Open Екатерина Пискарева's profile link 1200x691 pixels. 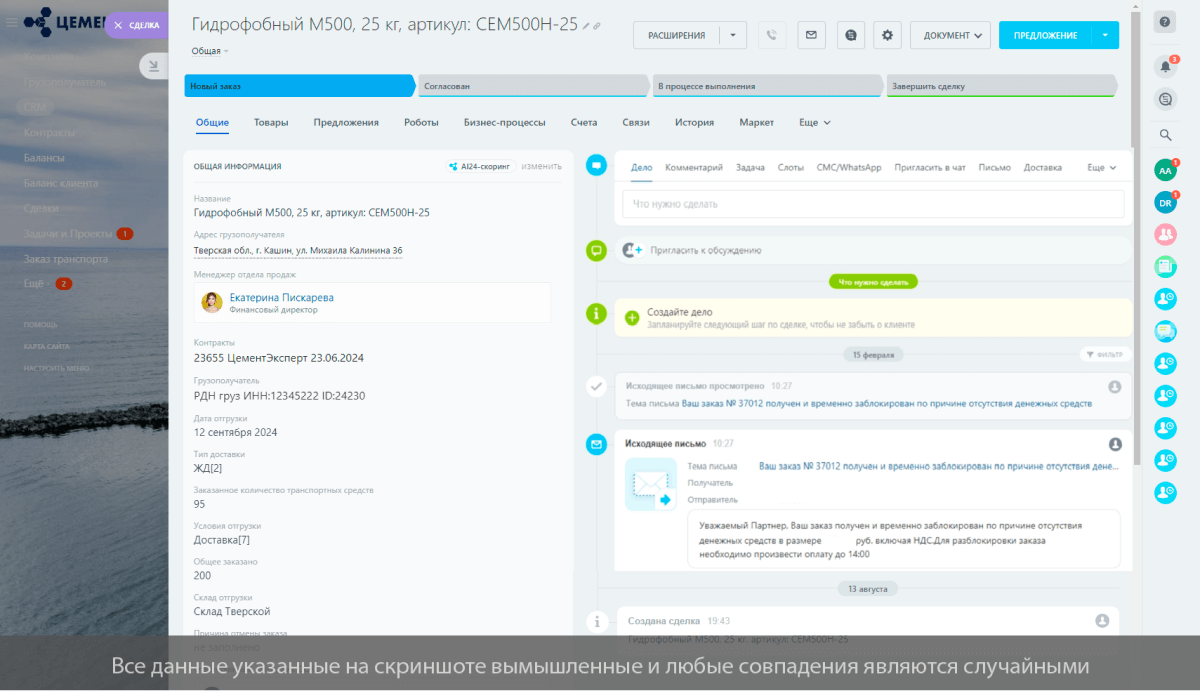(282, 297)
